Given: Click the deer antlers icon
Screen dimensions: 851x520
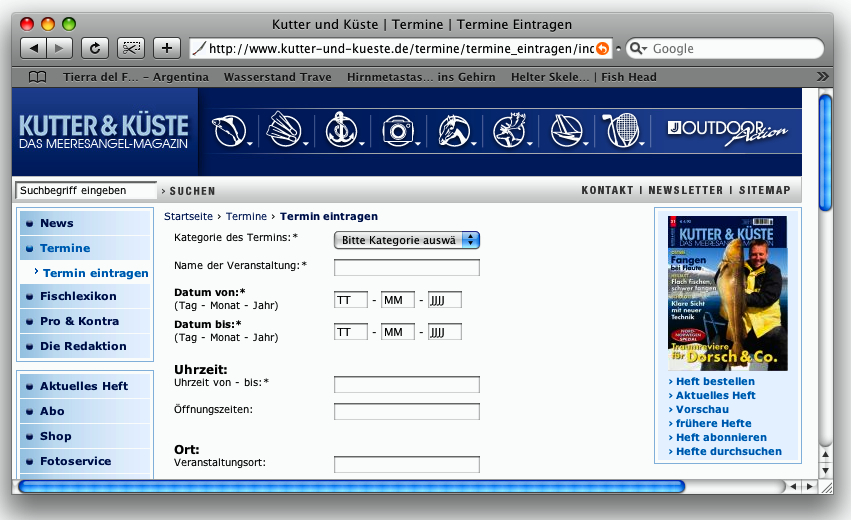Looking at the screenshot, I should click(x=511, y=130).
